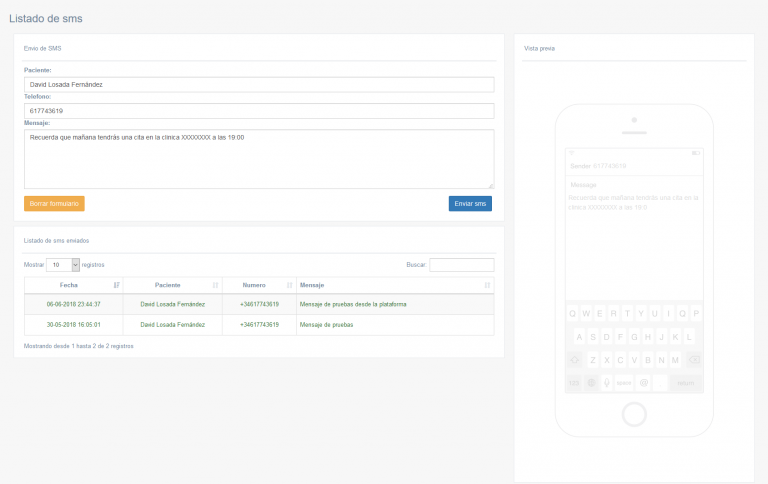Screen dimensions: 768x484
Task: Tap the return key on phone keyboard
Action: (x=685, y=382)
